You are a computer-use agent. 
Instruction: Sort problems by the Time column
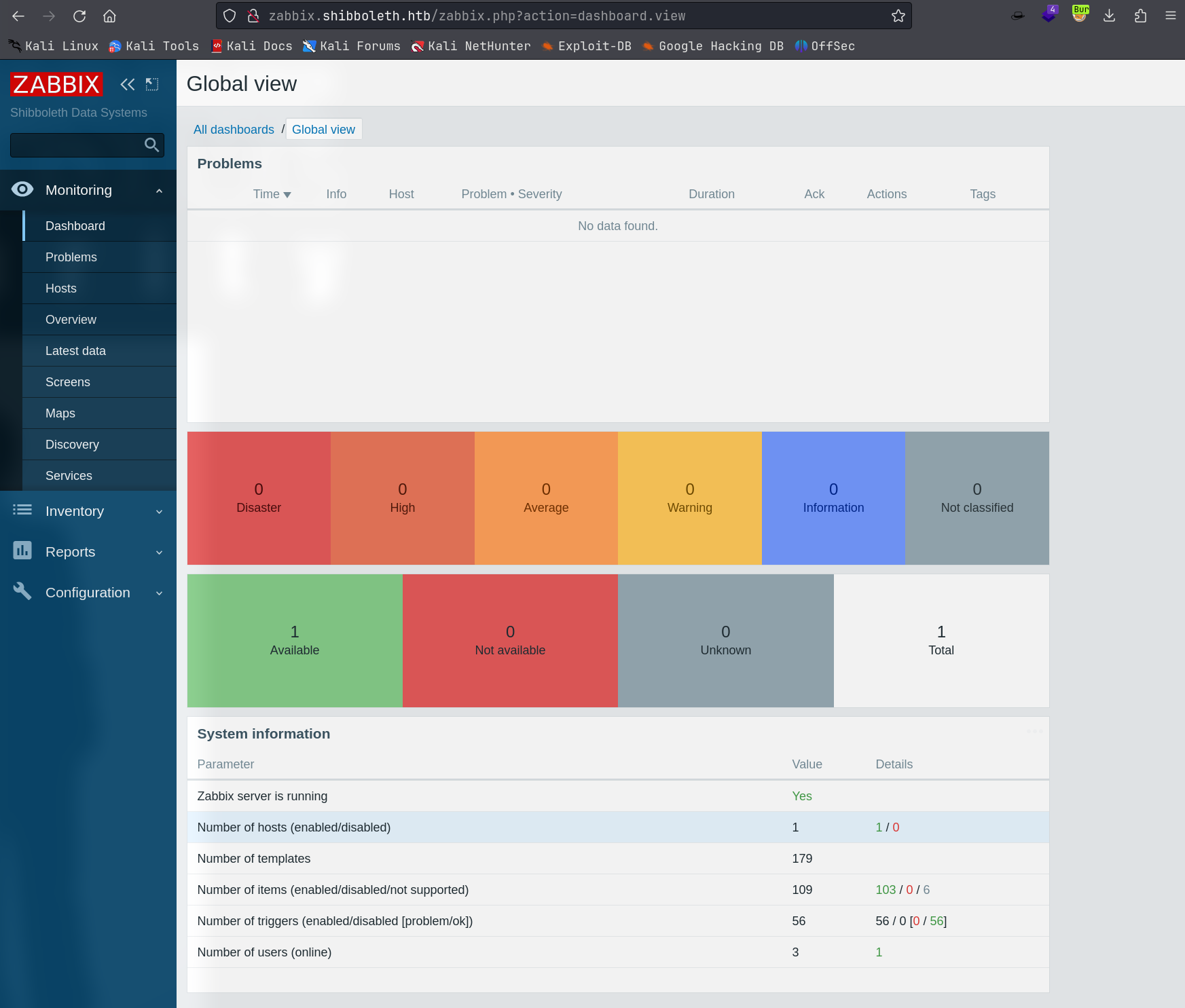click(x=272, y=194)
